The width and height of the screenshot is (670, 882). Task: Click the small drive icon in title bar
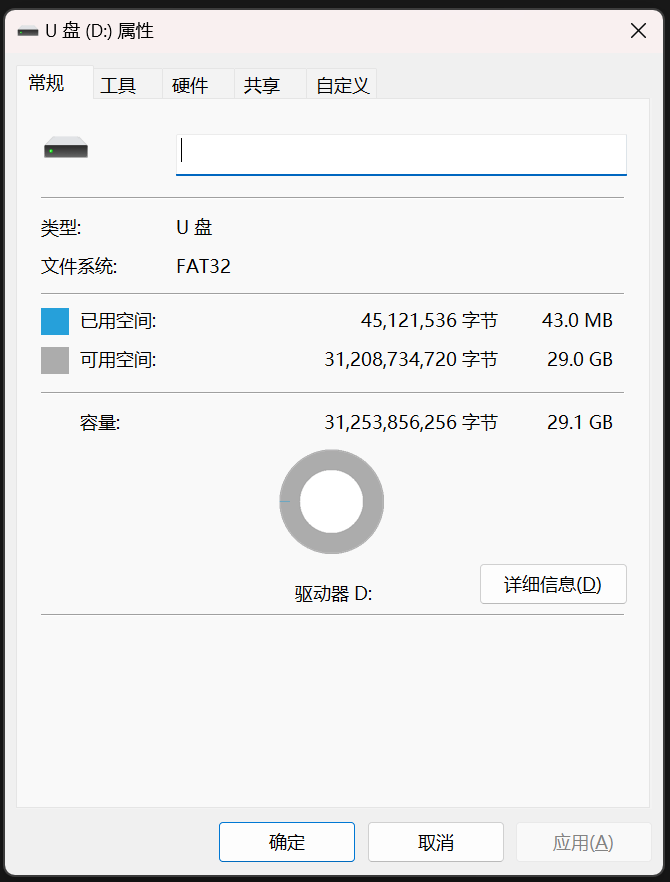28,31
